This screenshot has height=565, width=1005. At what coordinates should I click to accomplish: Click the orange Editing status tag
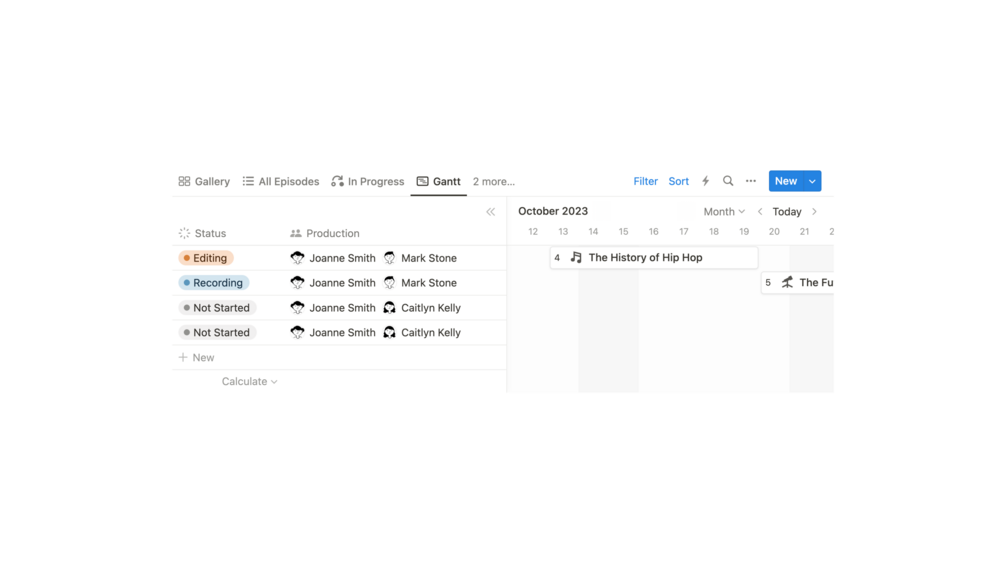(x=206, y=258)
